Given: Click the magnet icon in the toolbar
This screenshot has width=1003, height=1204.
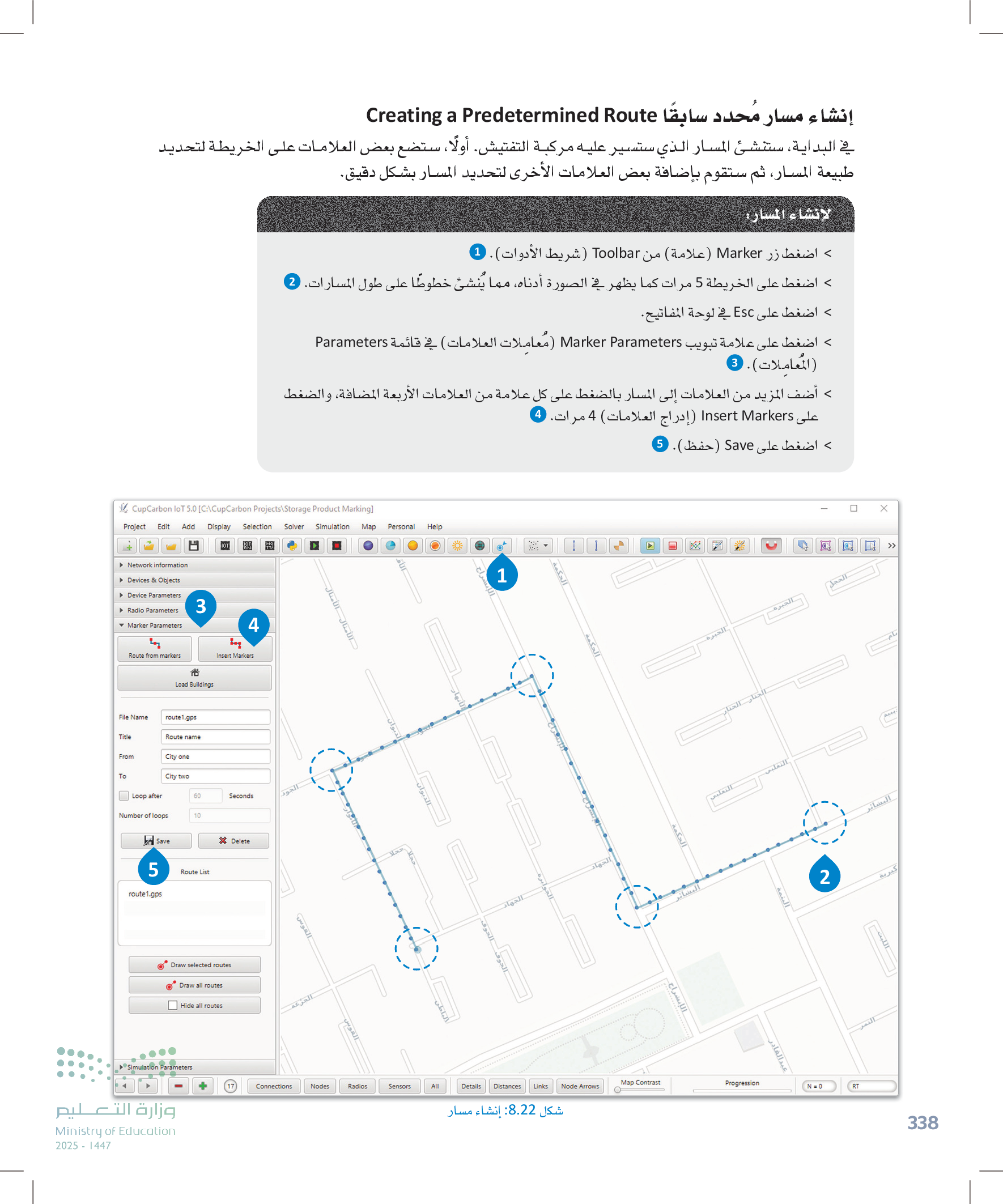Looking at the screenshot, I should click(771, 545).
